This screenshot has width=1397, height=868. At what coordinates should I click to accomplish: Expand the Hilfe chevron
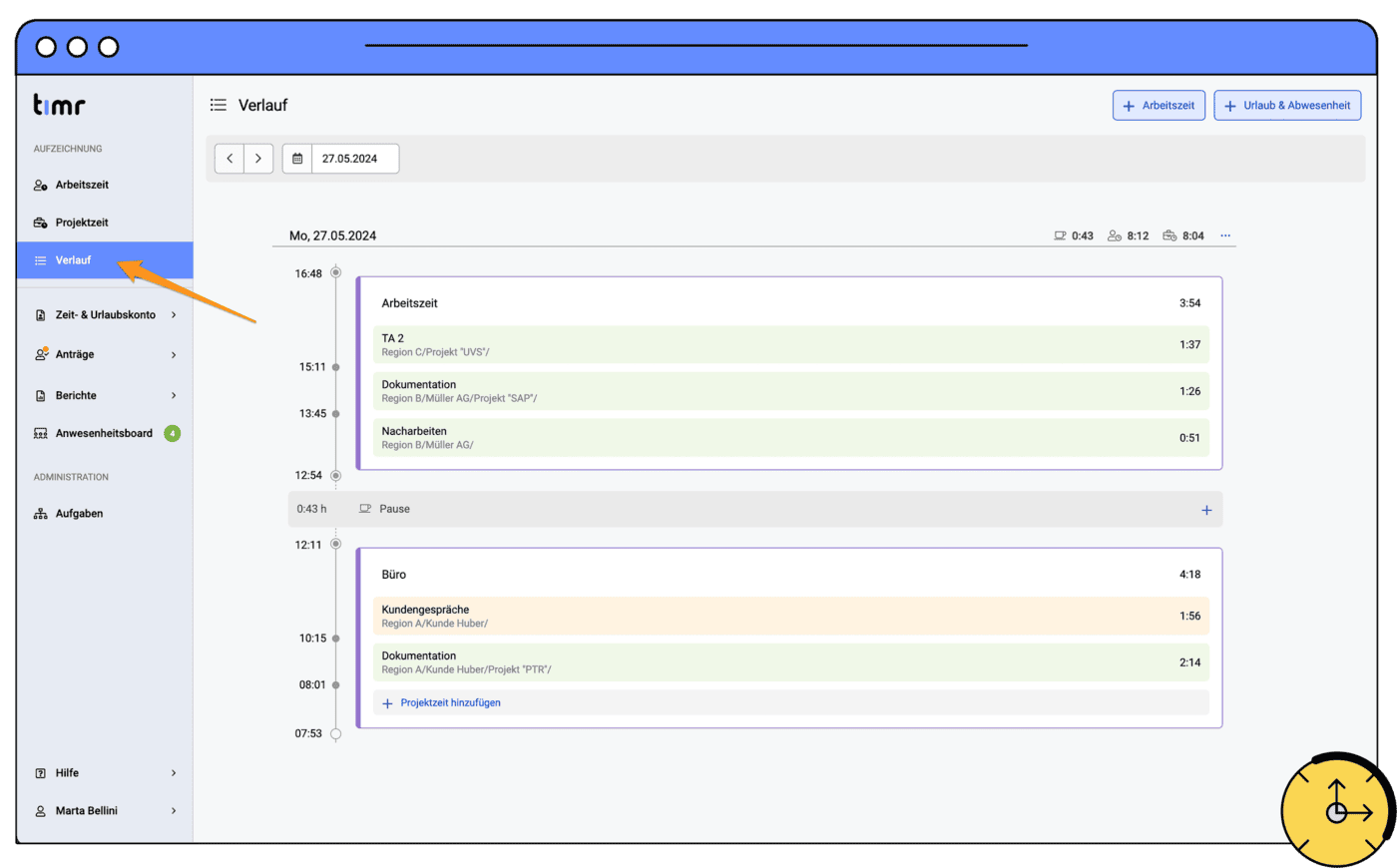tap(174, 773)
